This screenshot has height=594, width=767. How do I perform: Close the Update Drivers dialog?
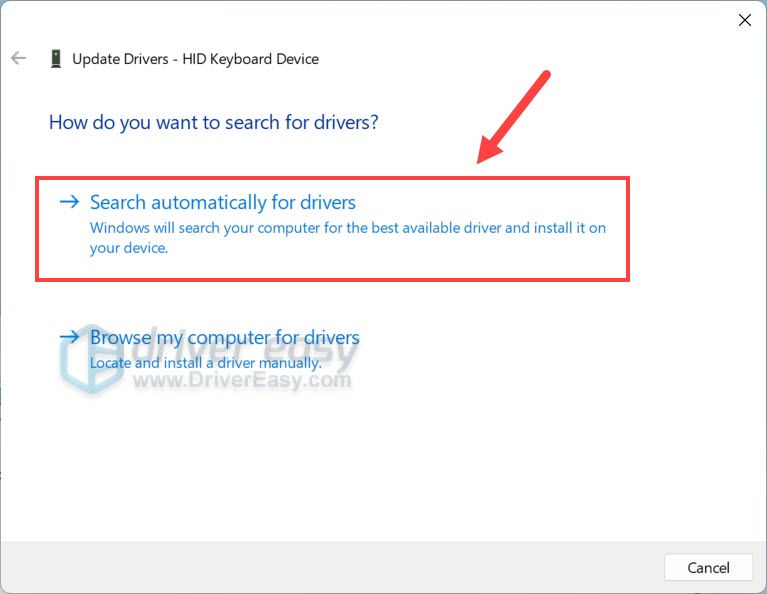tap(744, 20)
